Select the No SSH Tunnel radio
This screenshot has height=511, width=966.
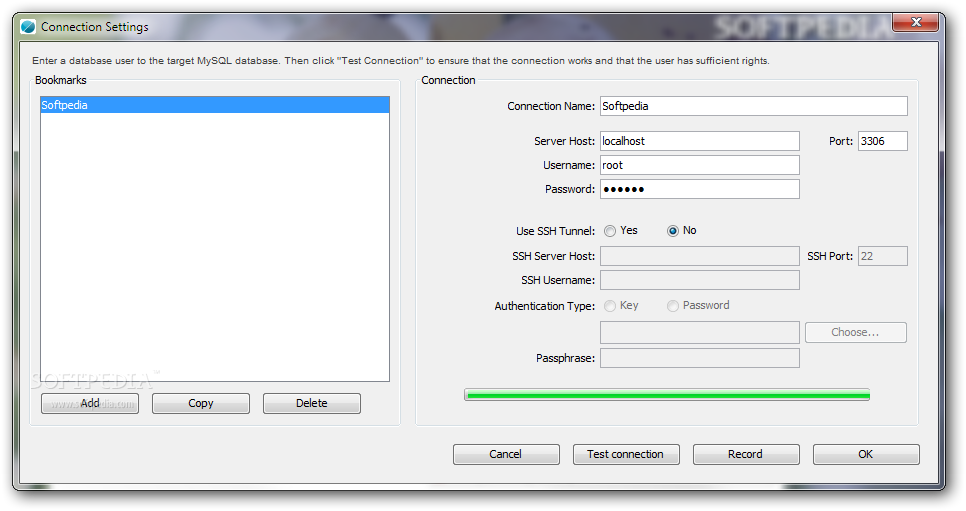[x=673, y=231]
